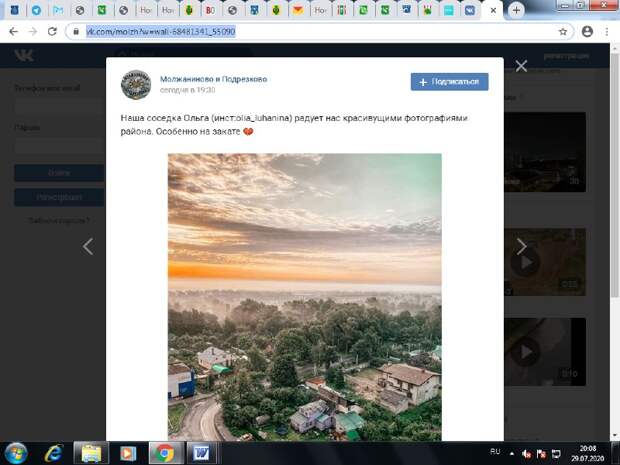Switch to the teal square icon tab

(x=448, y=10)
